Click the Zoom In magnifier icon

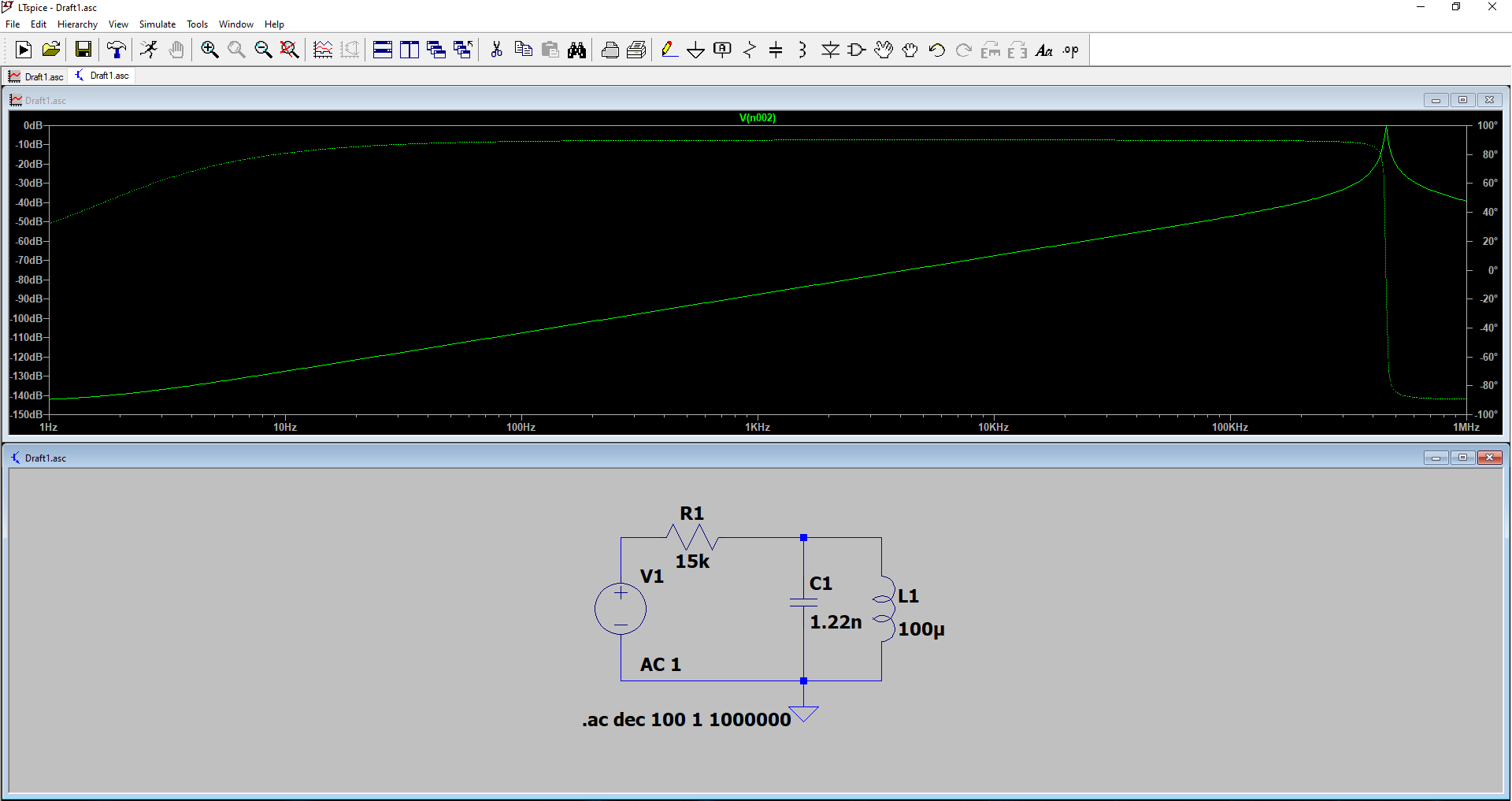point(209,50)
